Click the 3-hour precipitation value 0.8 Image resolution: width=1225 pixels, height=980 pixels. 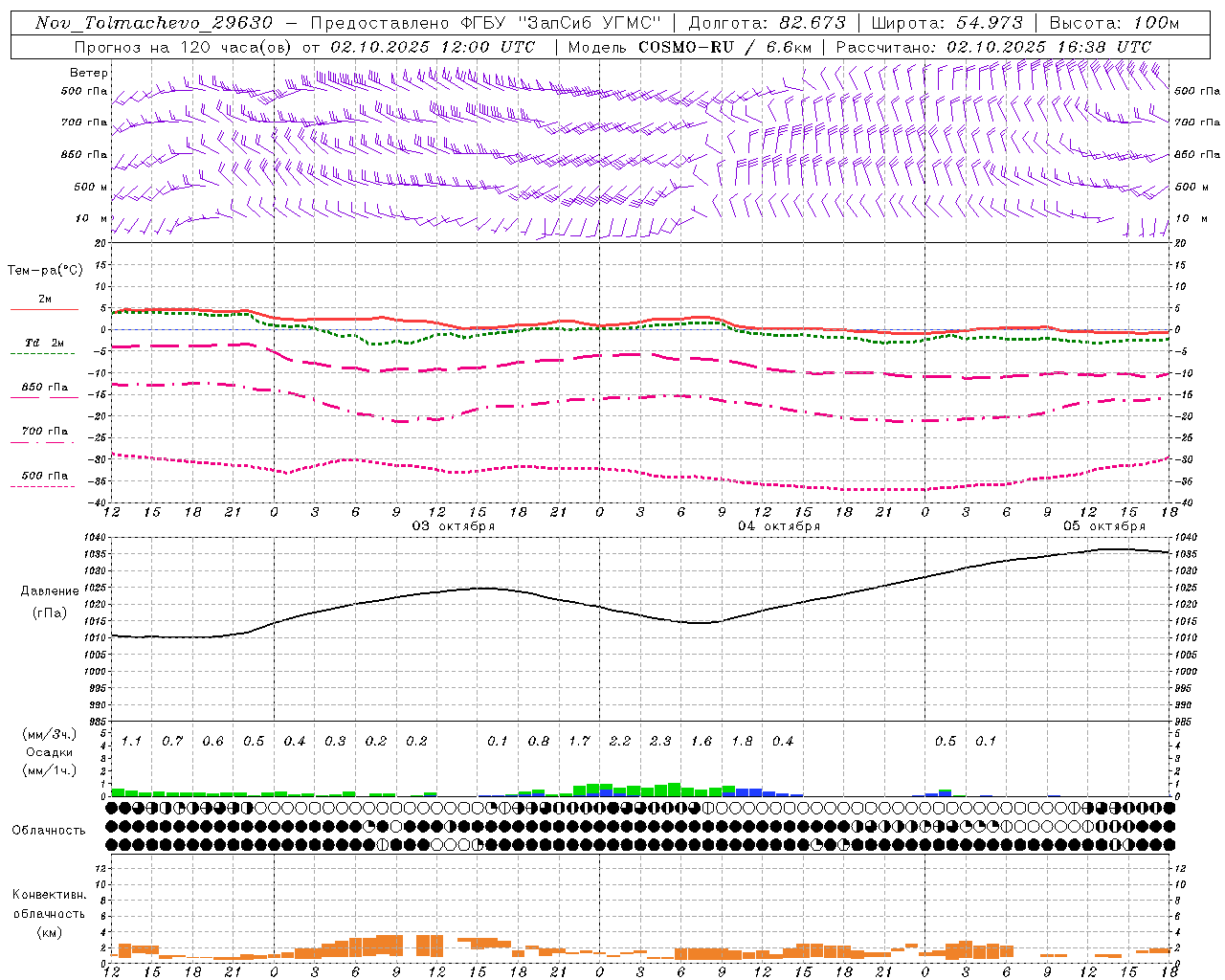coord(539,742)
